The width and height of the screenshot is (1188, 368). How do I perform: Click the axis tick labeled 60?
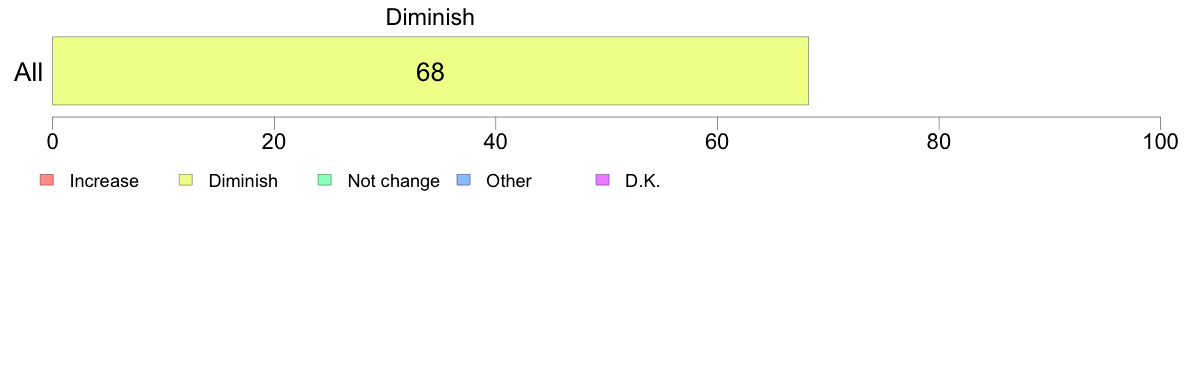pyautogui.click(x=717, y=141)
